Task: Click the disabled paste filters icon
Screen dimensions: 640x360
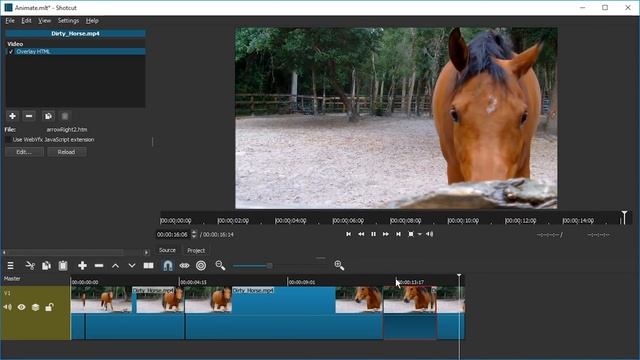Action: tap(64, 116)
